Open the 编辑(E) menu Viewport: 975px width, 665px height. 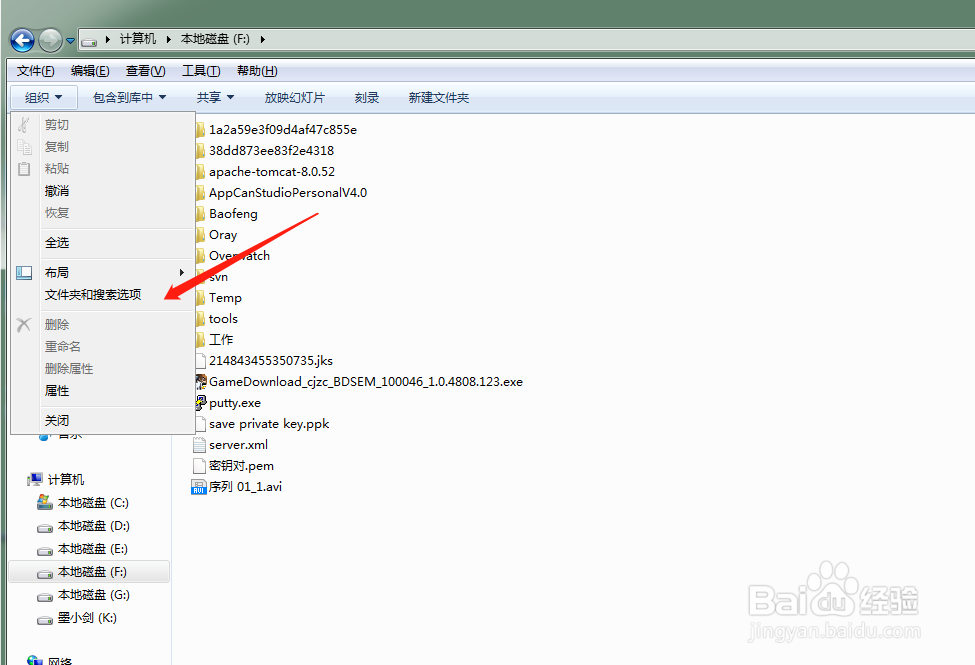click(90, 71)
